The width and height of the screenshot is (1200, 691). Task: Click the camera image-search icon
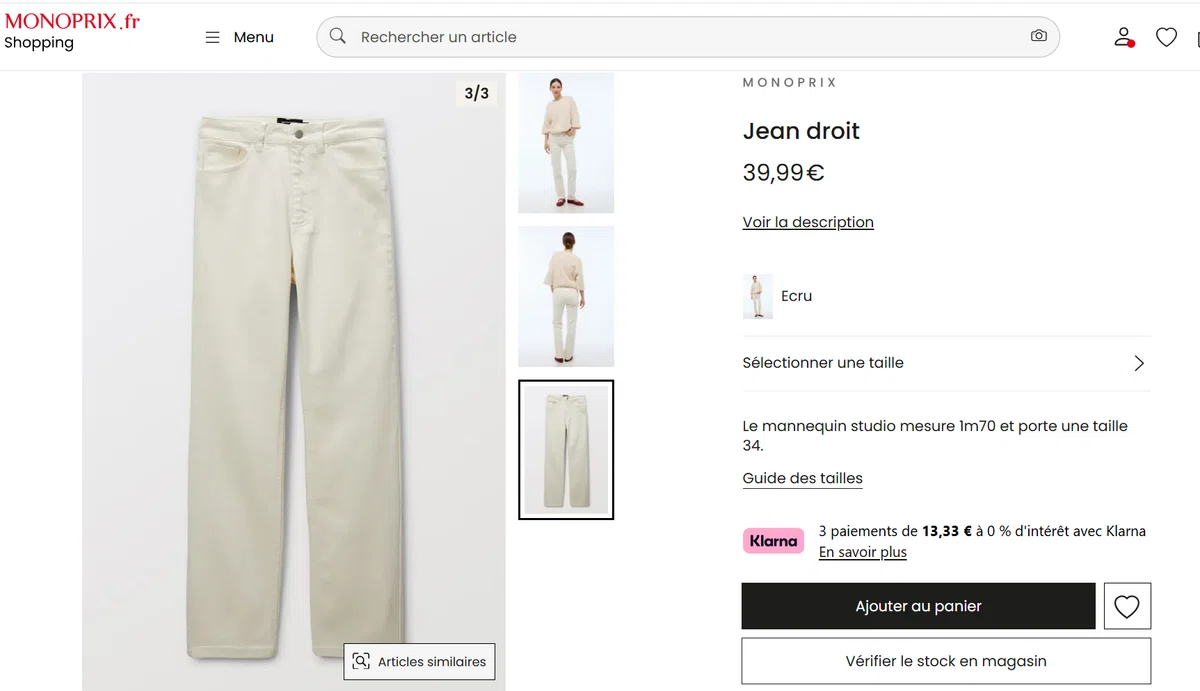(x=1038, y=36)
